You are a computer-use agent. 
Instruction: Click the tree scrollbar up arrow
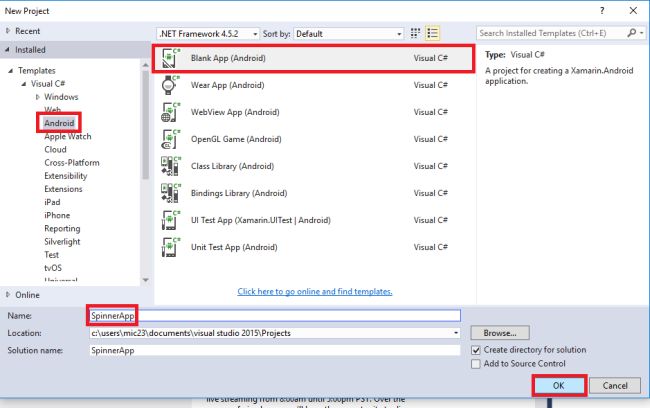146,65
